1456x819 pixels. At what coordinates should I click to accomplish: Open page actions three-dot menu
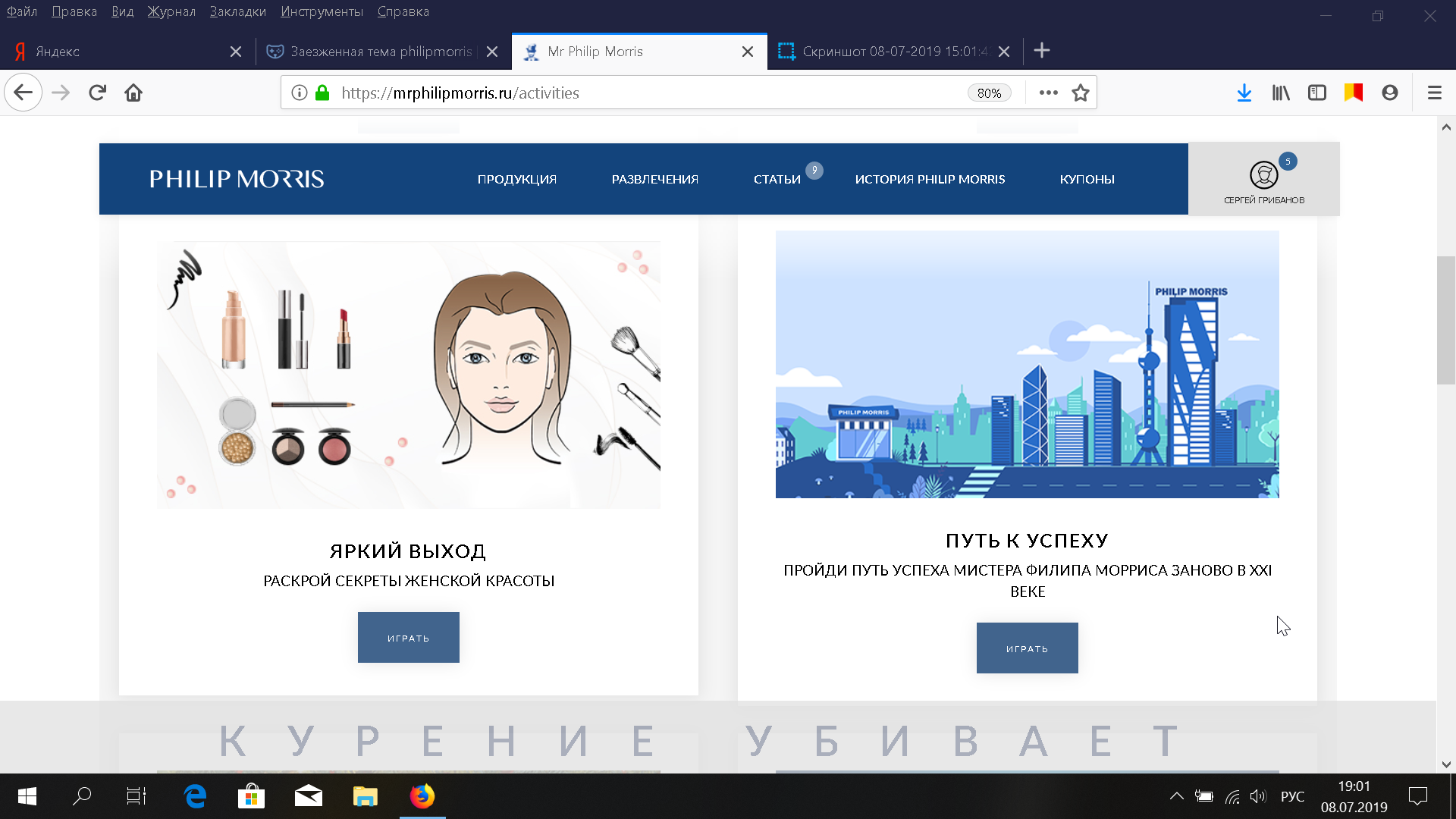click(1049, 93)
